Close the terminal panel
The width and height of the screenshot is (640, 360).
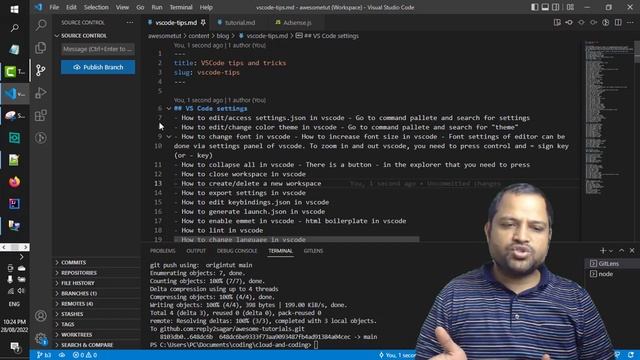point(632,251)
